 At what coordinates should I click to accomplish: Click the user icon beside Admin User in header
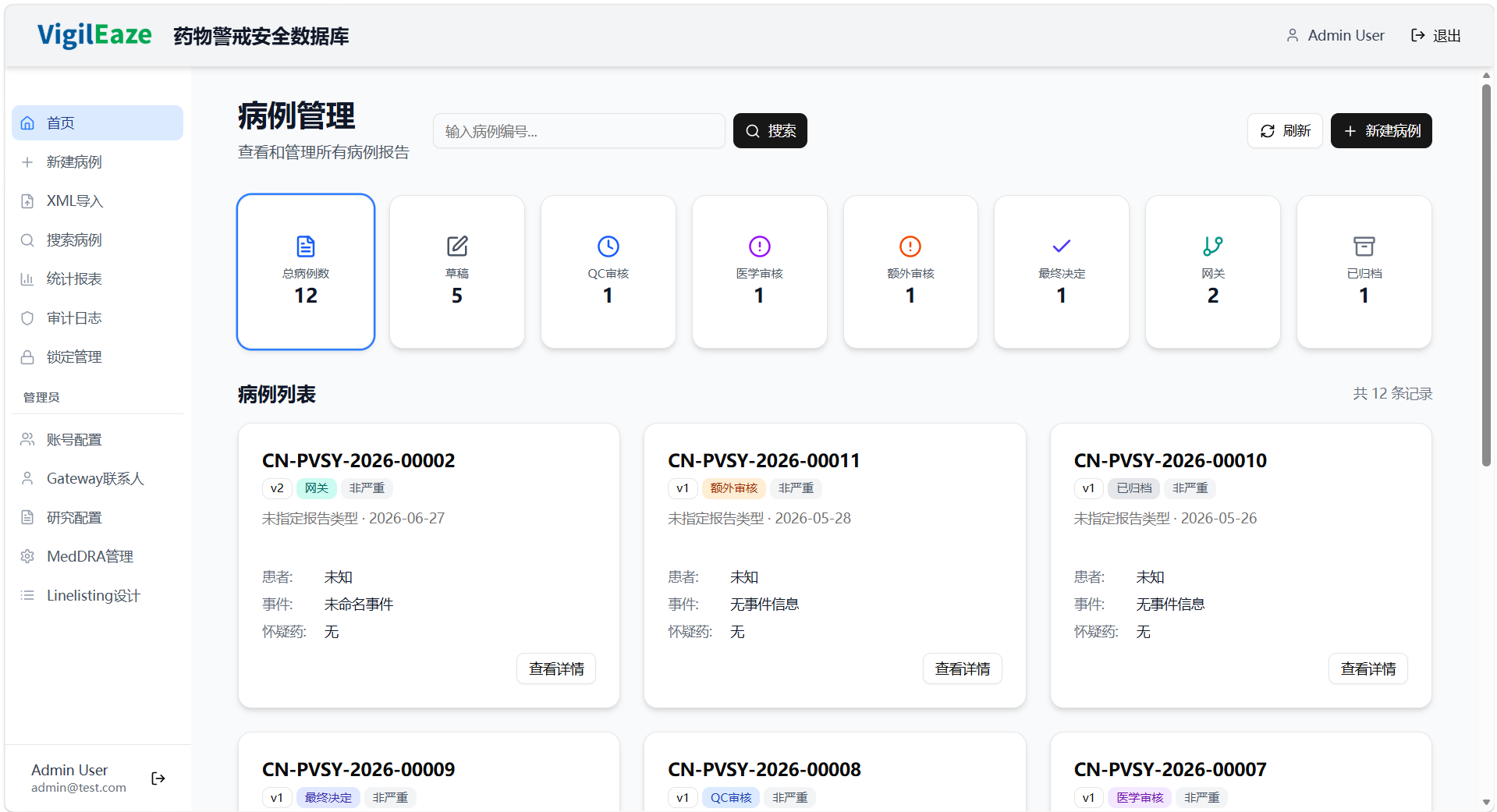(1293, 36)
